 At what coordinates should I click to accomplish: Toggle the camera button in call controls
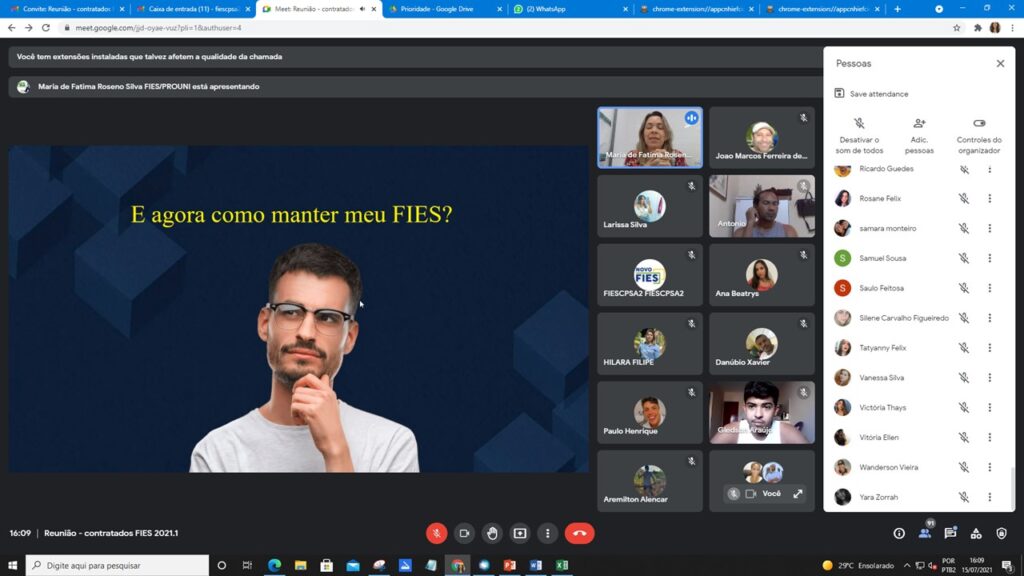pyautogui.click(x=464, y=534)
